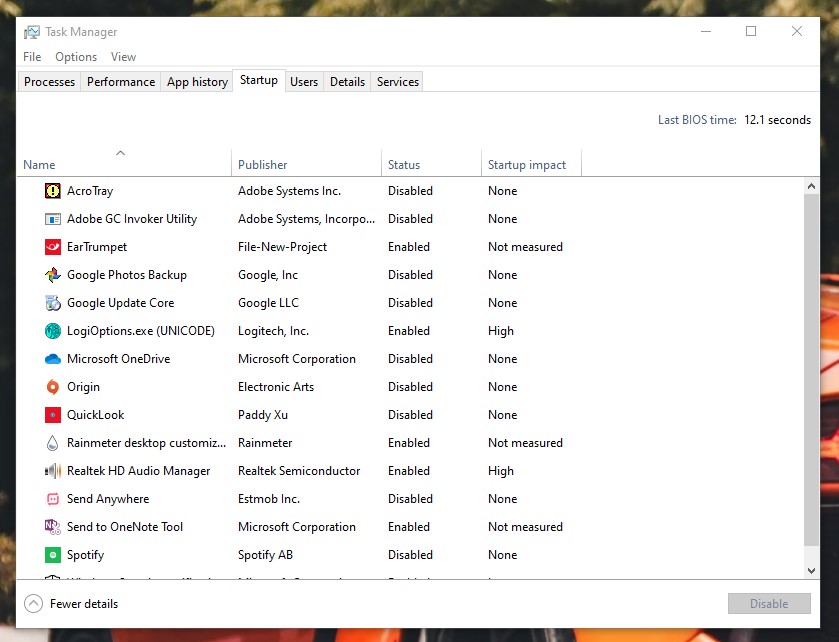The image size is (839, 642).
Task: Go to the Users tab
Action: [304, 82]
